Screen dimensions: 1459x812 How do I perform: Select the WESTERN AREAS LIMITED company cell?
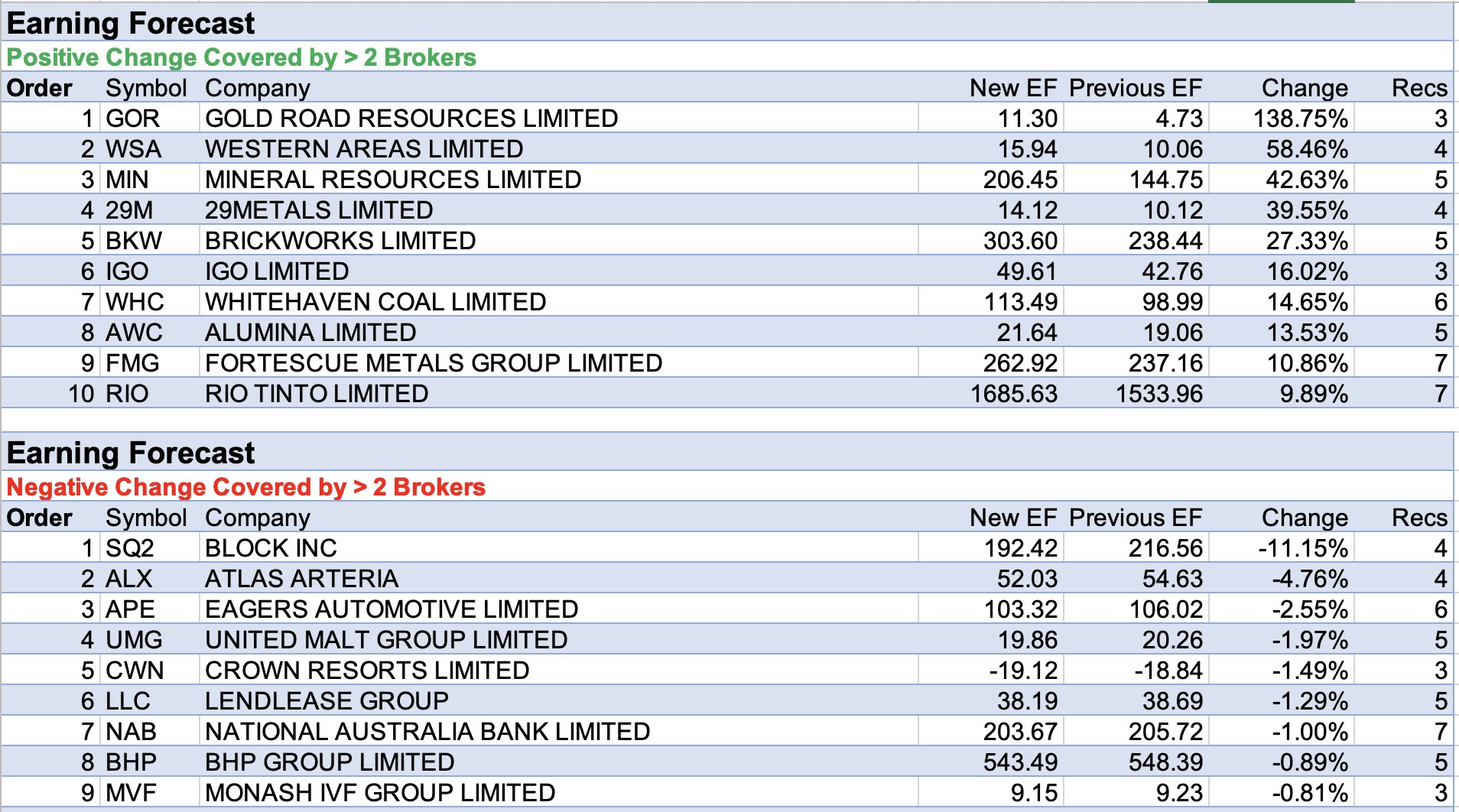pyautogui.click(x=364, y=149)
